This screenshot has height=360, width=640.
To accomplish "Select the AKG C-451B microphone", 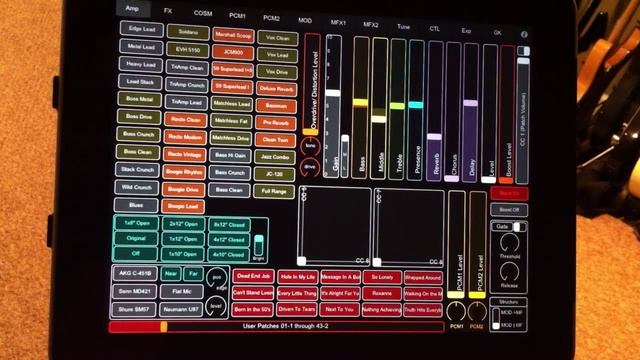I will (x=135, y=273).
